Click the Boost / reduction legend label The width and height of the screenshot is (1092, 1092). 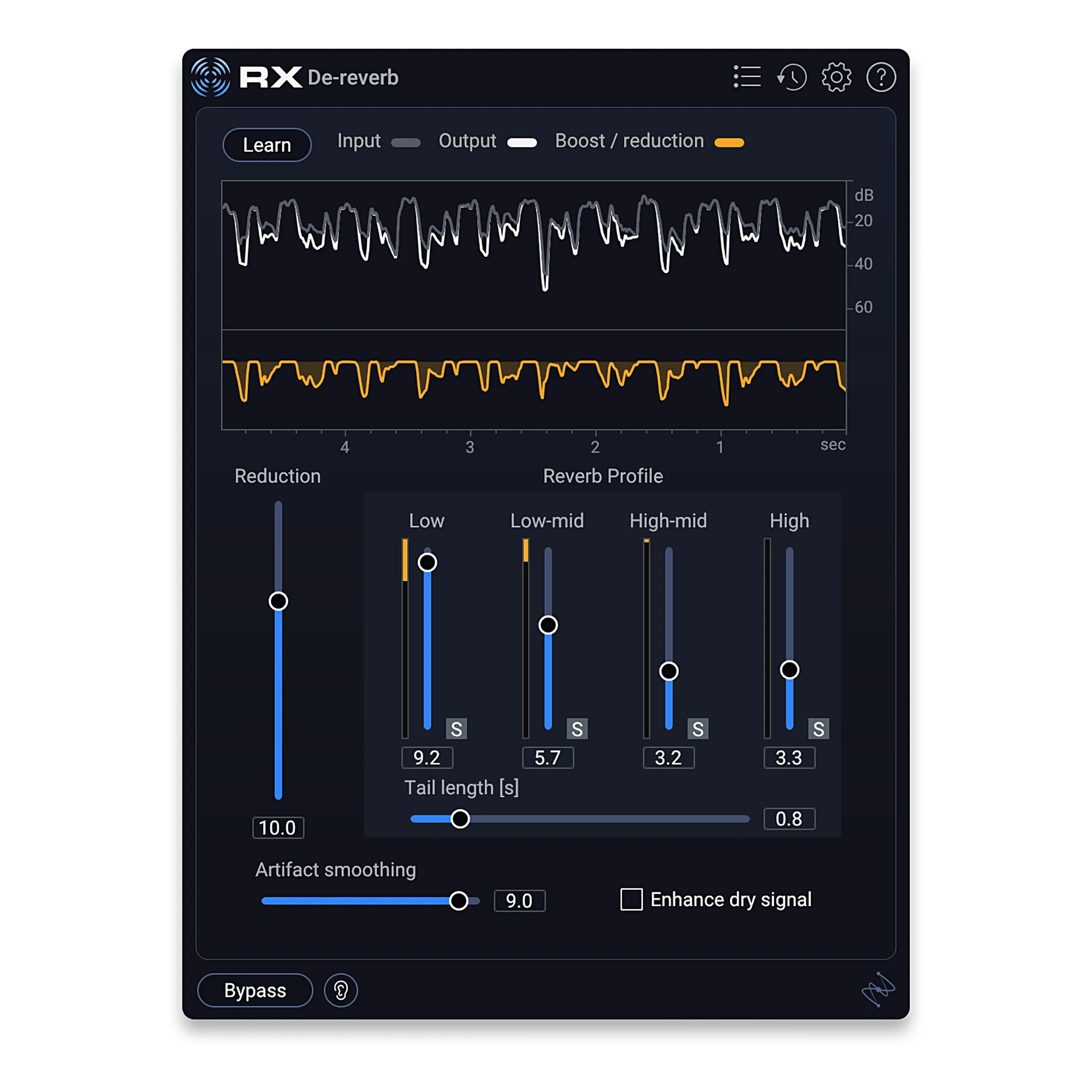click(x=629, y=141)
